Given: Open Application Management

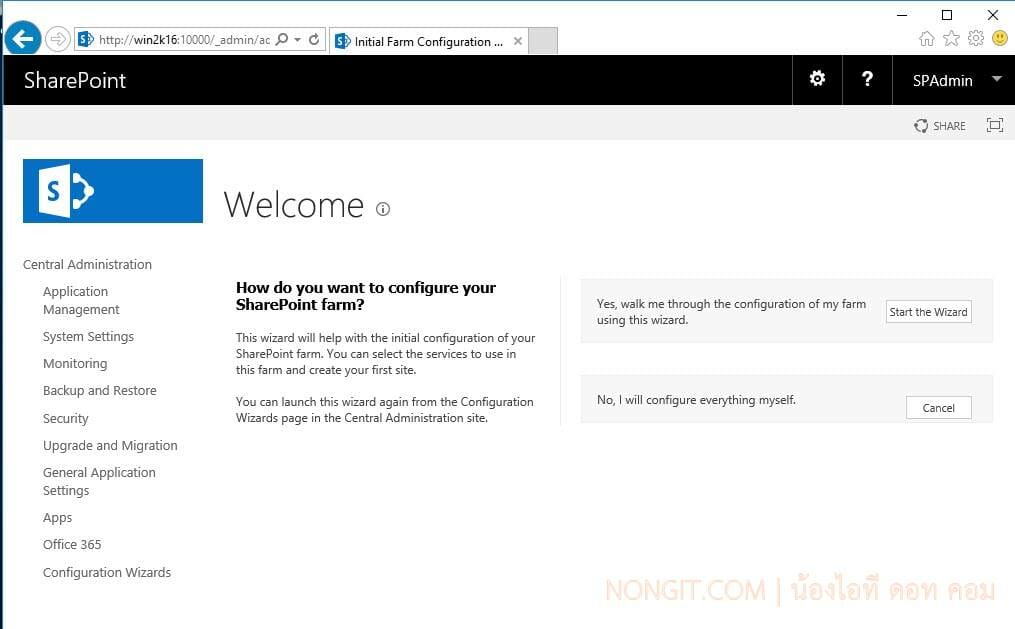Looking at the screenshot, I should pos(81,300).
